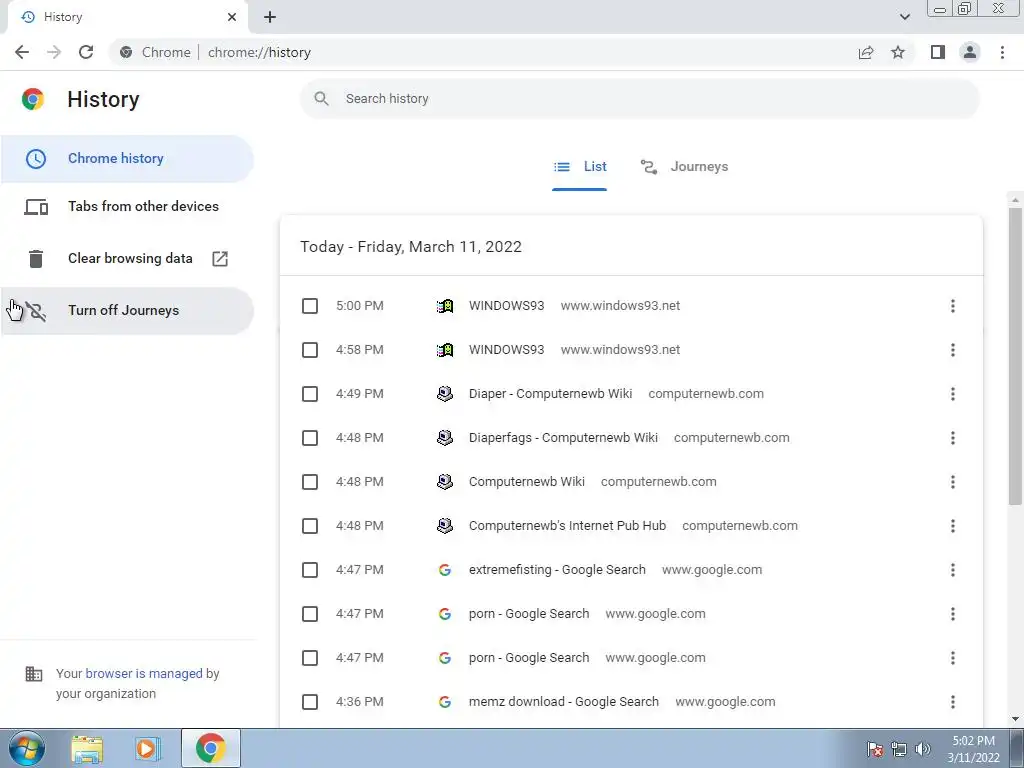Screen dimensions: 1024x768
Task: Check the memz download search entry
Action: 310,702
